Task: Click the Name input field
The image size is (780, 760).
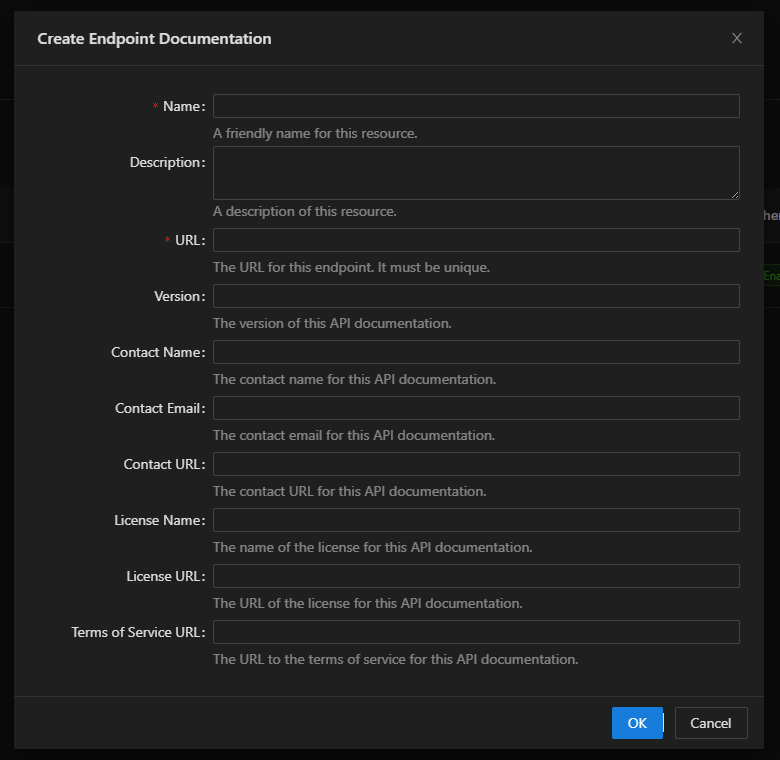Action: pos(476,106)
